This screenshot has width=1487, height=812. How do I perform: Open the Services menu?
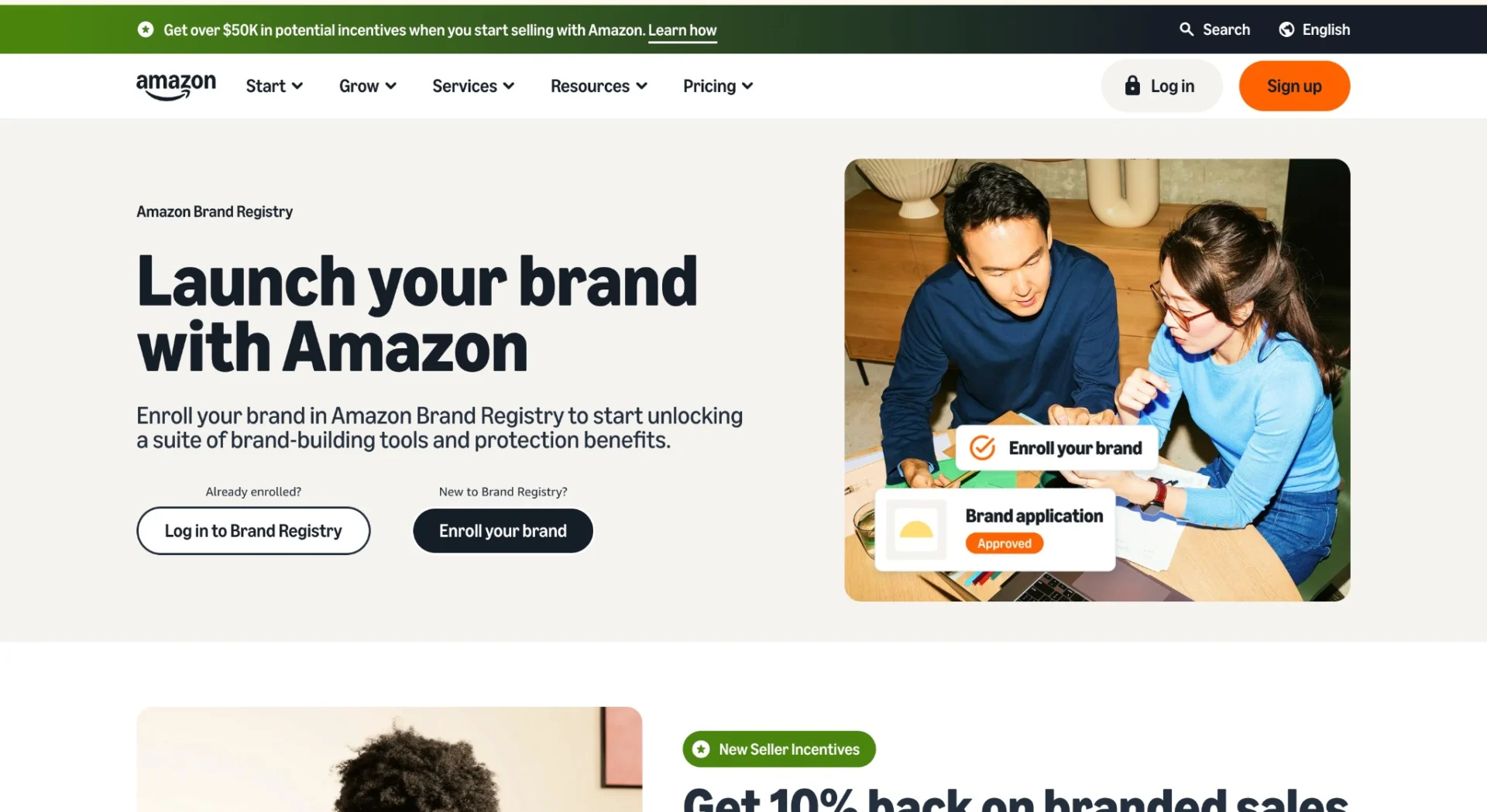pos(473,86)
